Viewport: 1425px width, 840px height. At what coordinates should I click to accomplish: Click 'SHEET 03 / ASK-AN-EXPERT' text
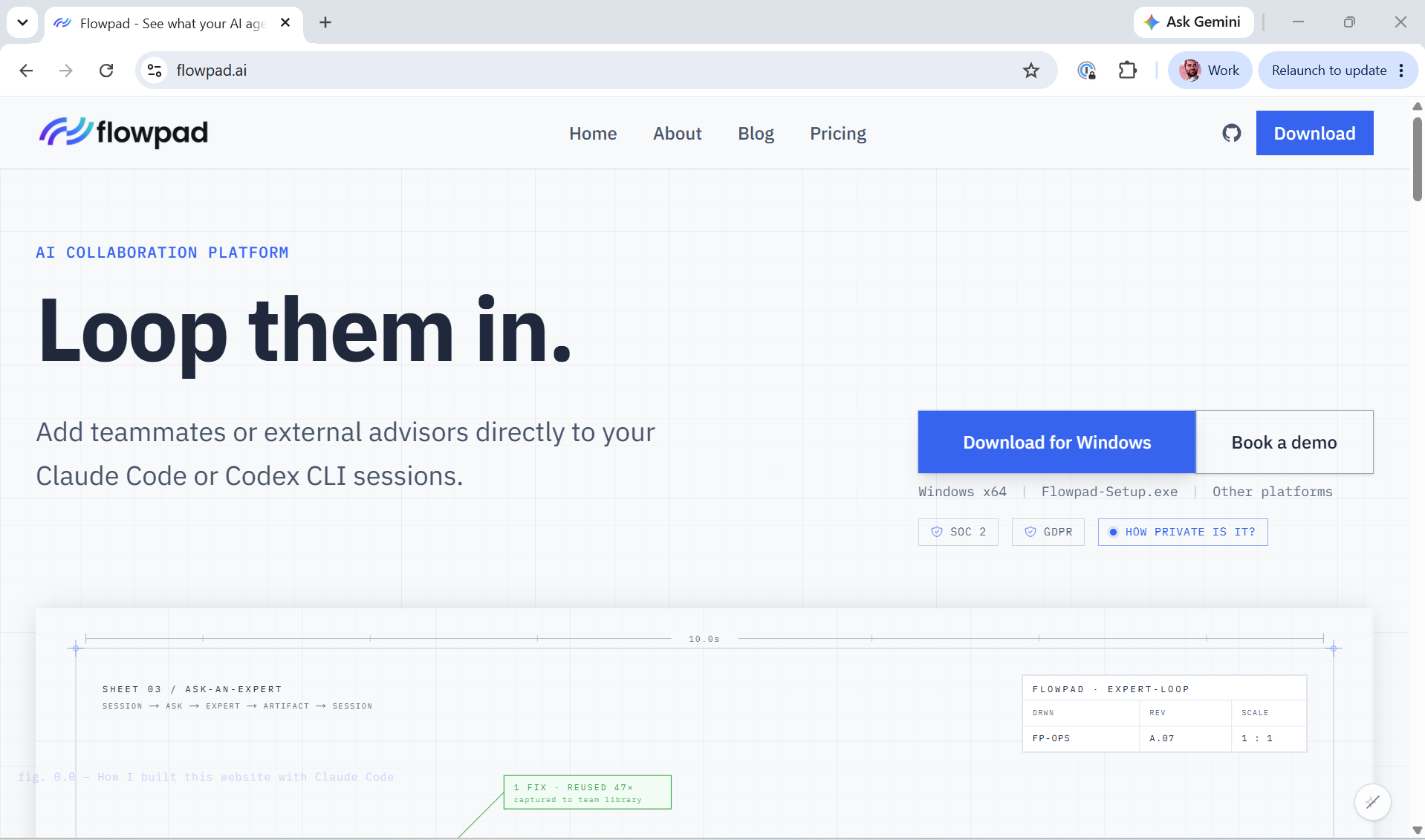(x=192, y=689)
